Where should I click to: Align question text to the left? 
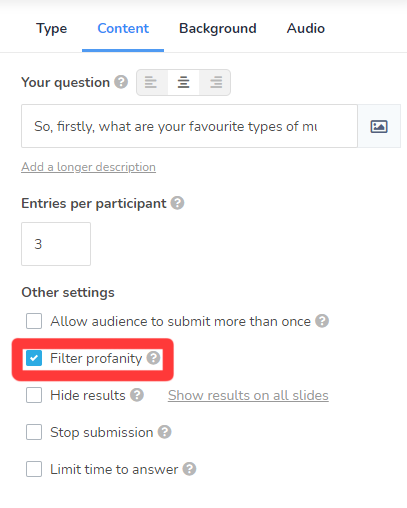click(152, 82)
